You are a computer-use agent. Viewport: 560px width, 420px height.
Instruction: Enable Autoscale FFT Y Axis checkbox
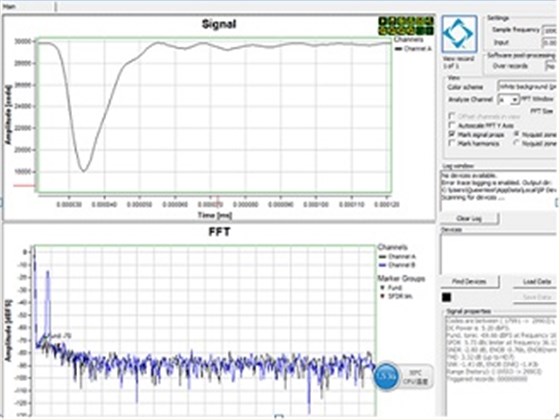[x=452, y=125]
